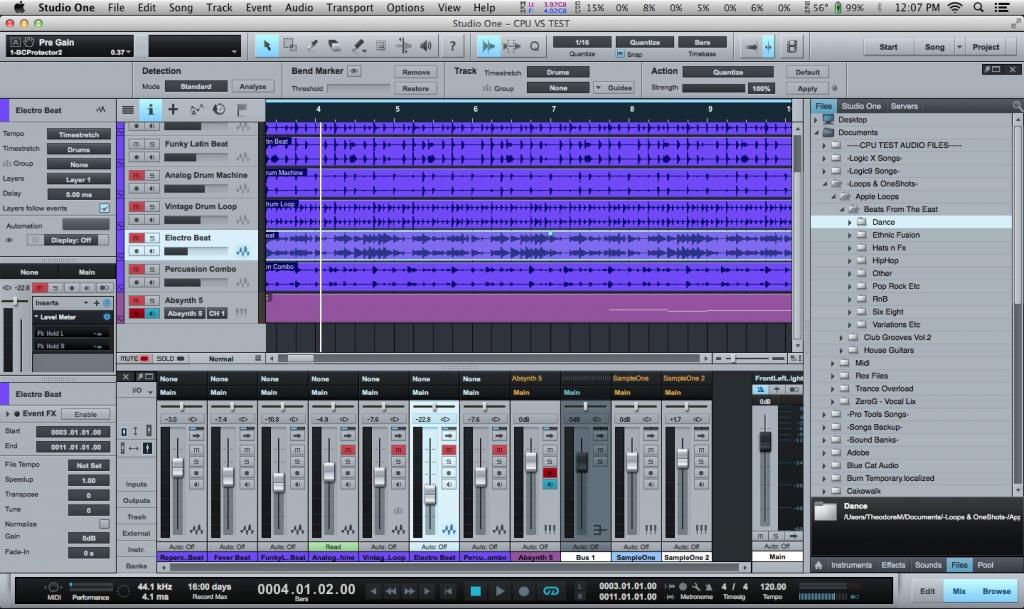Viewport: 1024px width, 609px height.
Task: Collapse the Beats From The East folder
Action: (842, 210)
